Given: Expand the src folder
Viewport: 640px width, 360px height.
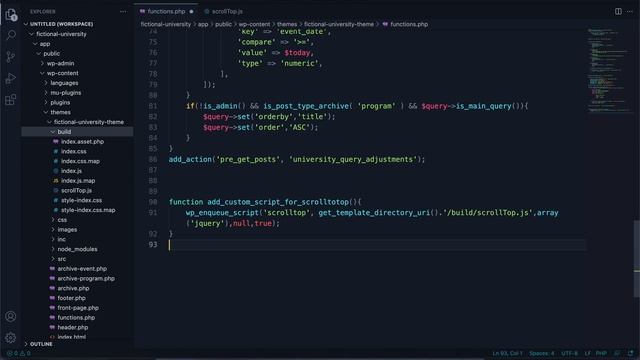Looking at the screenshot, I should 62,259.
